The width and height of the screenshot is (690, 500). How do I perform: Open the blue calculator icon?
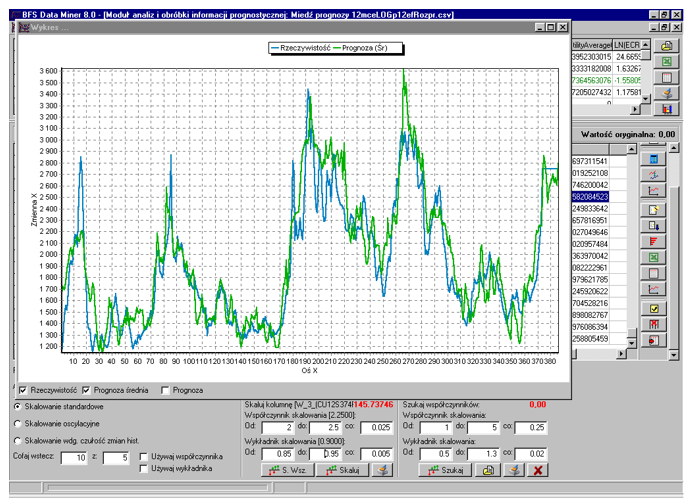click(x=653, y=159)
